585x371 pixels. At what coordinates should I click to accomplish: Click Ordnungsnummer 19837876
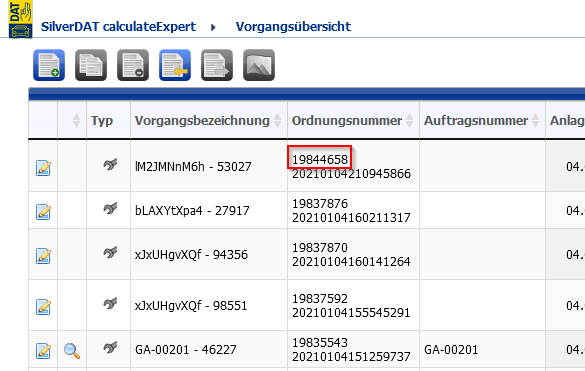[x=320, y=204]
